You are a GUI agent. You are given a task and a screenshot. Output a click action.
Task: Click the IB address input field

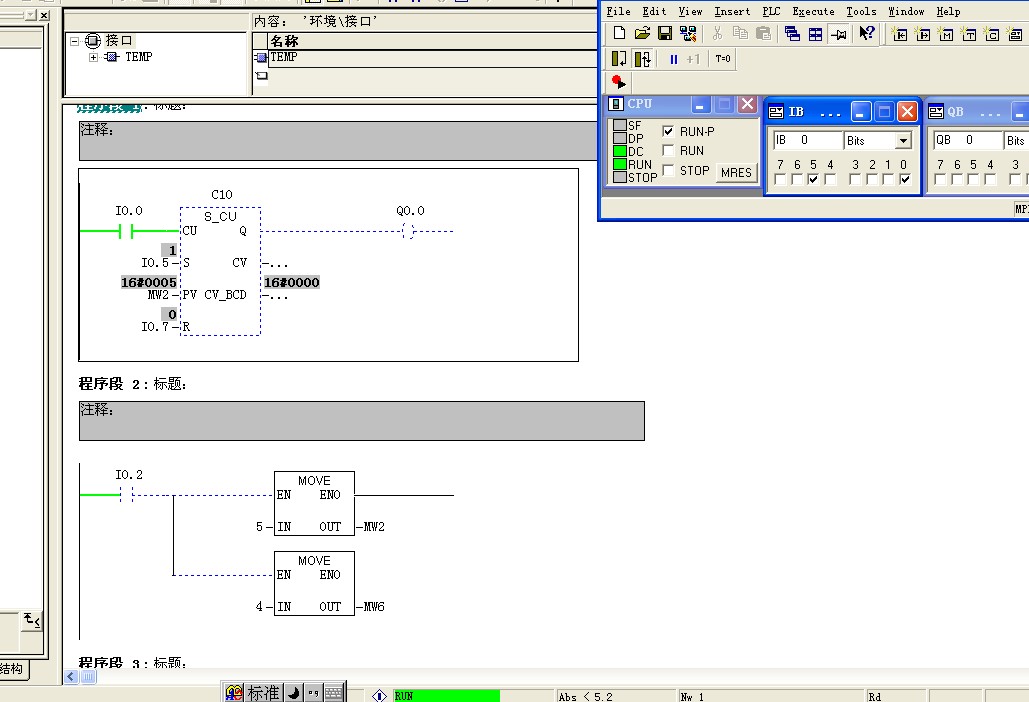click(x=806, y=141)
